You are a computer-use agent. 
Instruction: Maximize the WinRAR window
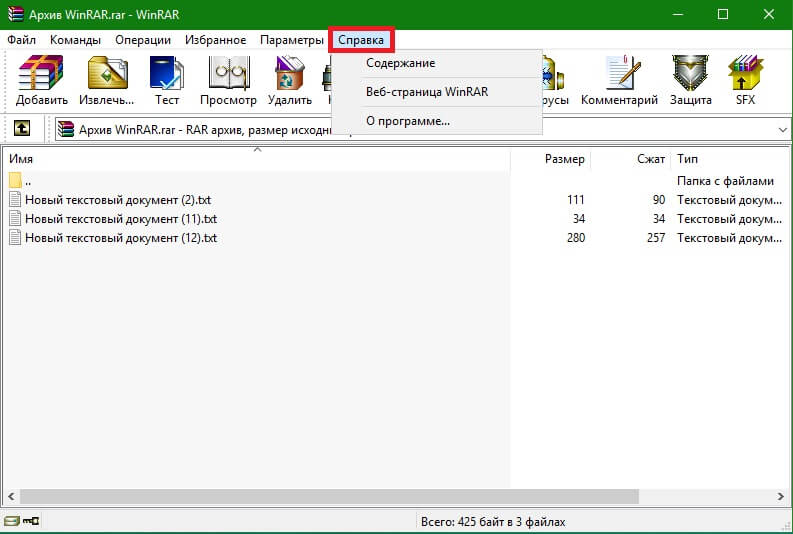723,14
